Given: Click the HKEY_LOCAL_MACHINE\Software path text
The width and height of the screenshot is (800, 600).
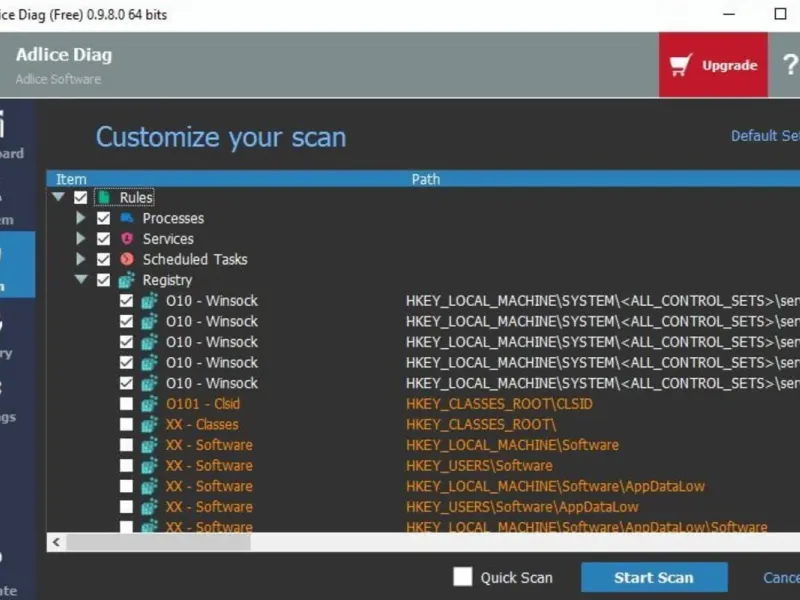Looking at the screenshot, I should (x=512, y=445).
